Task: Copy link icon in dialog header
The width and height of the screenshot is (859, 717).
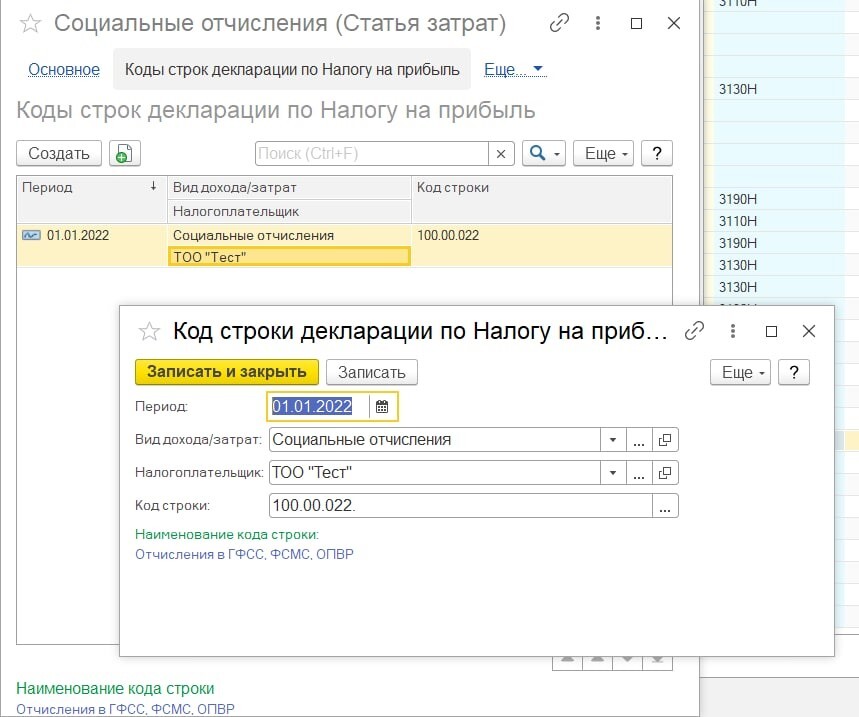Action: point(694,331)
